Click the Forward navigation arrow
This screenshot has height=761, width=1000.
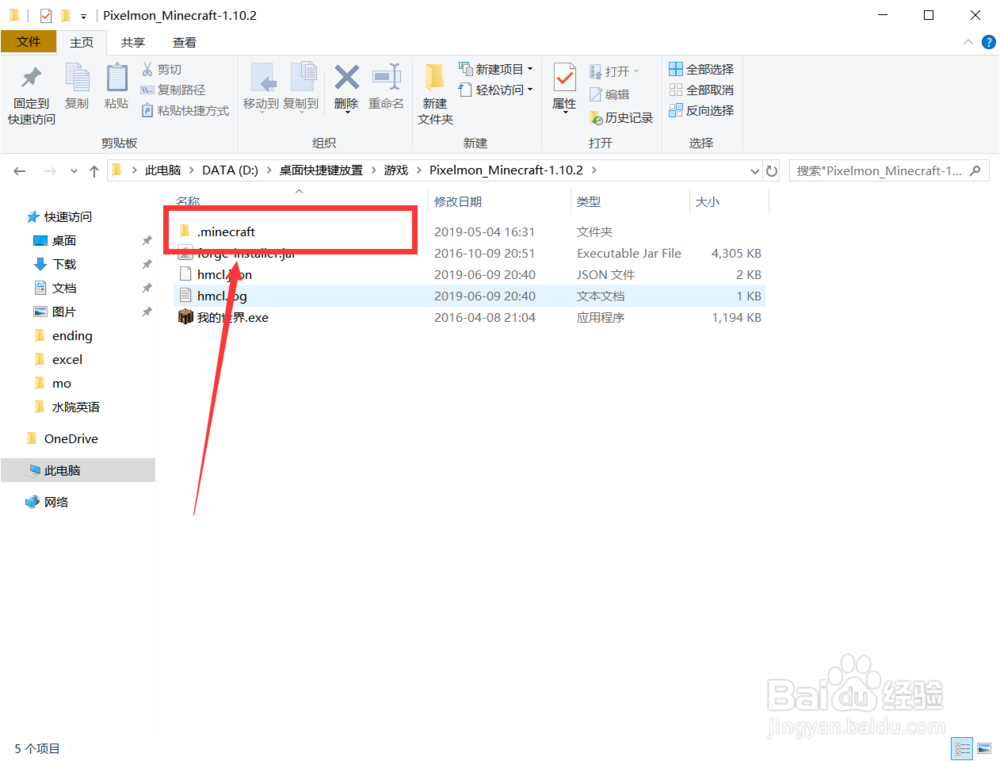coord(50,171)
